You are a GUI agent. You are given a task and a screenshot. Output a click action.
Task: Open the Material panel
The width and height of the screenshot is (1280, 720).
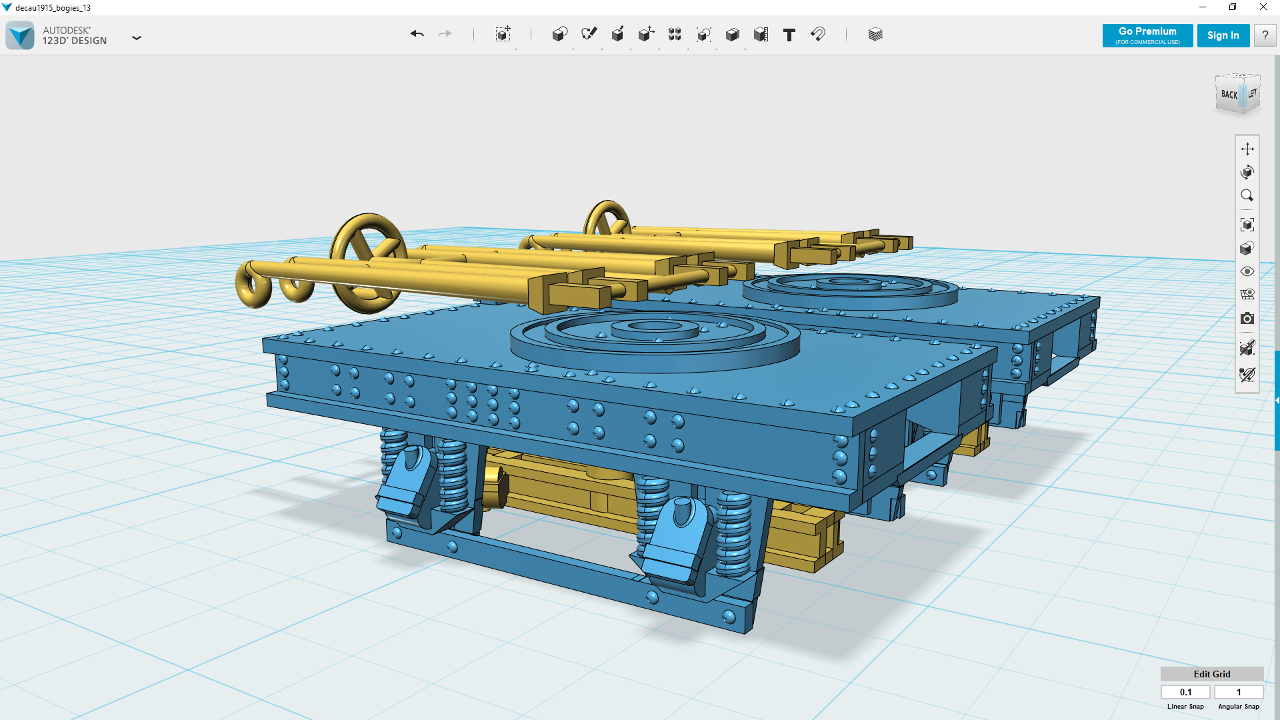point(876,34)
